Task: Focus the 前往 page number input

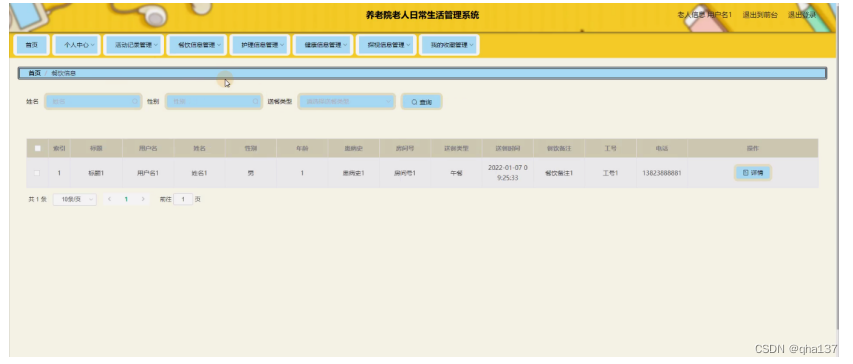Action: pyautogui.click(x=183, y=200)
